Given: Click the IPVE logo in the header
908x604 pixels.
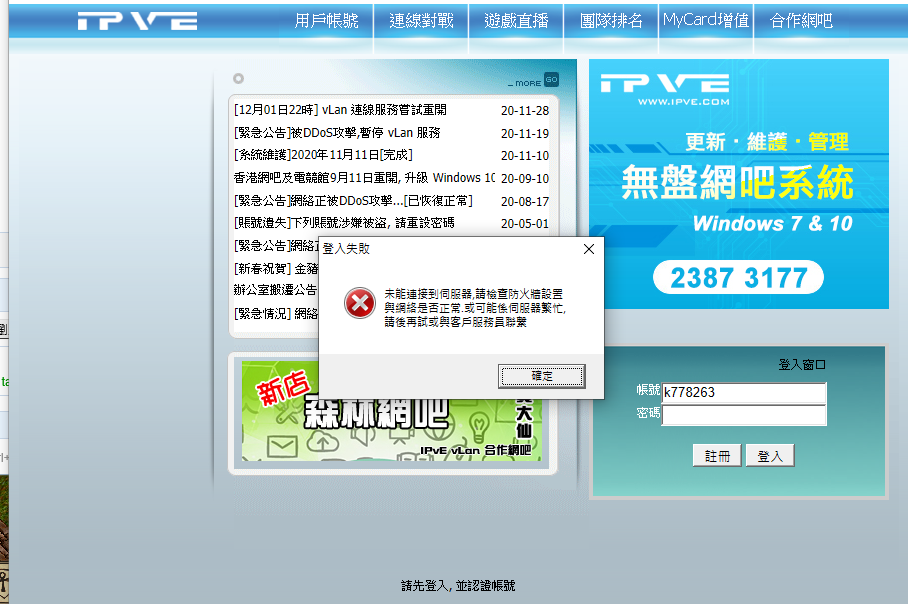Looking at the screenshot, I should (137, 21).
